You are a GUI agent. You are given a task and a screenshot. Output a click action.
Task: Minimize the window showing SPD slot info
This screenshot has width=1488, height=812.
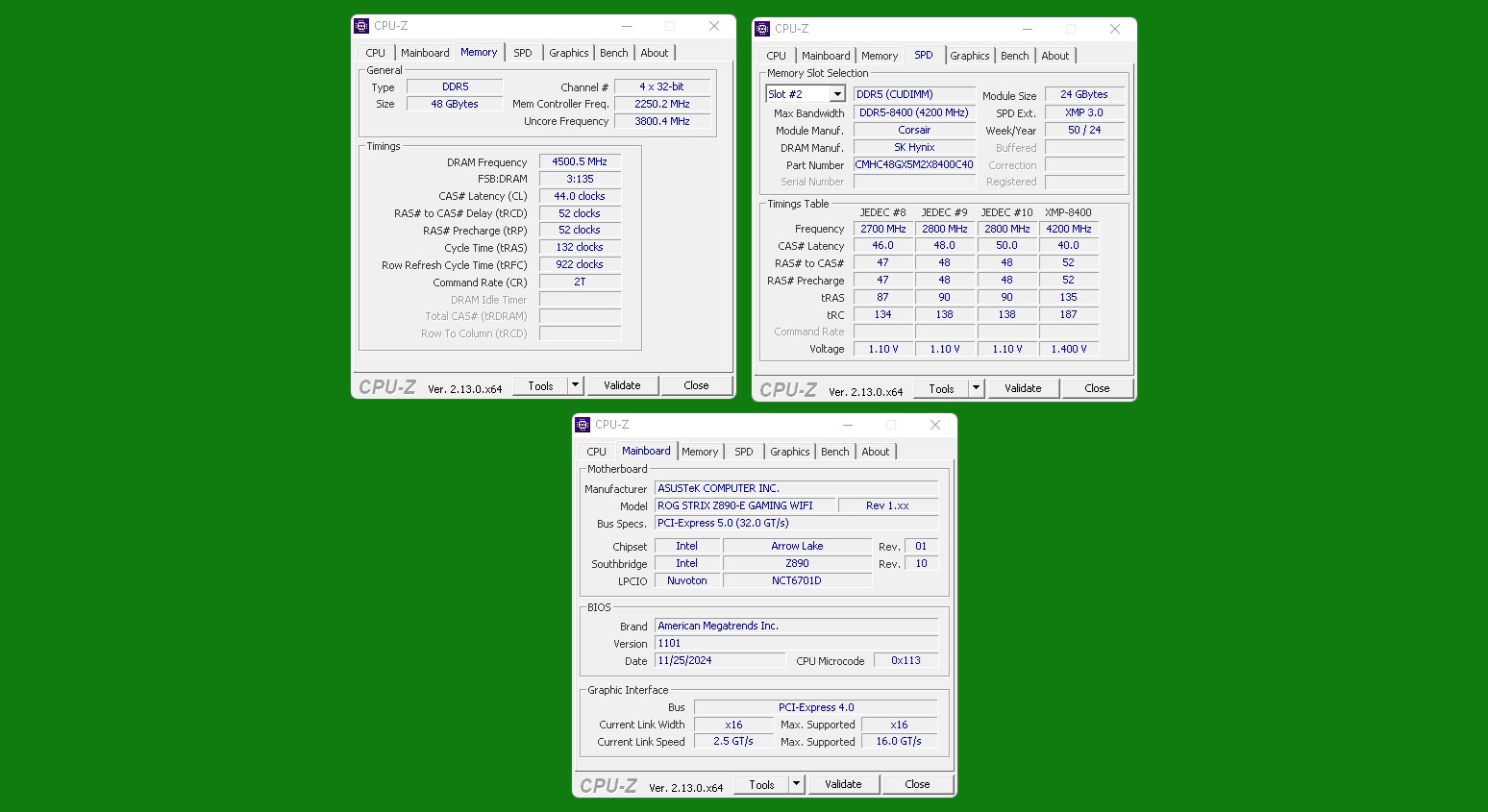tap(1027, 29)
